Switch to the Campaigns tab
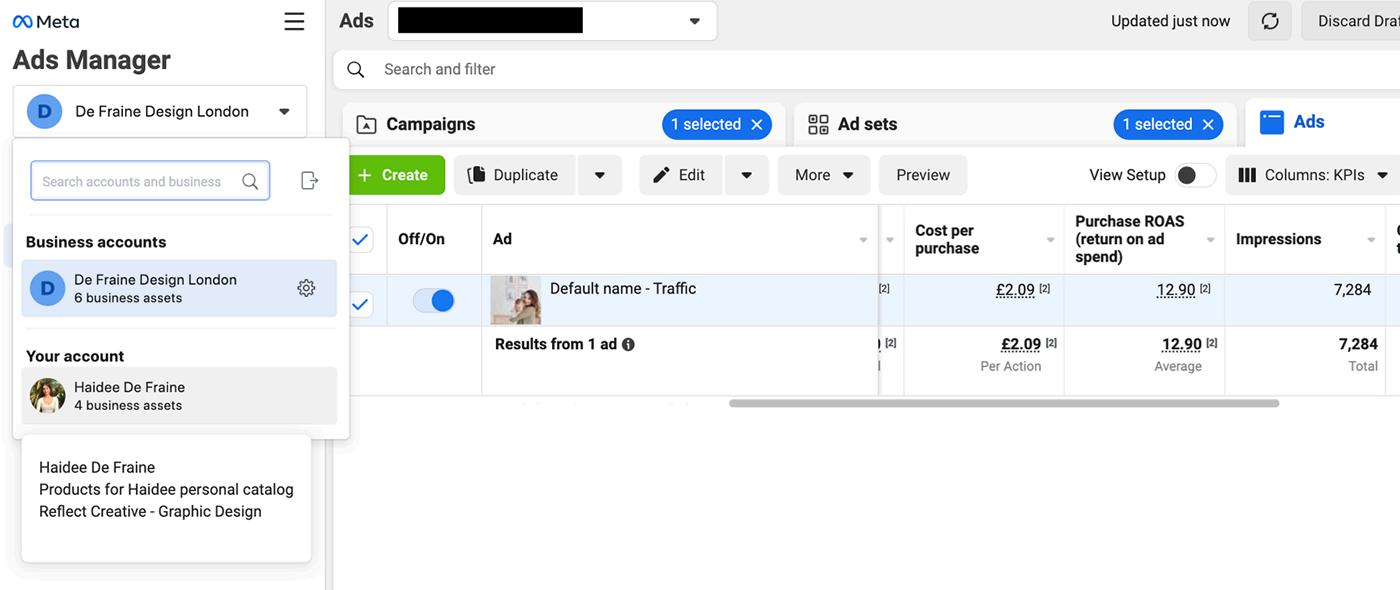 (x=430, y=124)
